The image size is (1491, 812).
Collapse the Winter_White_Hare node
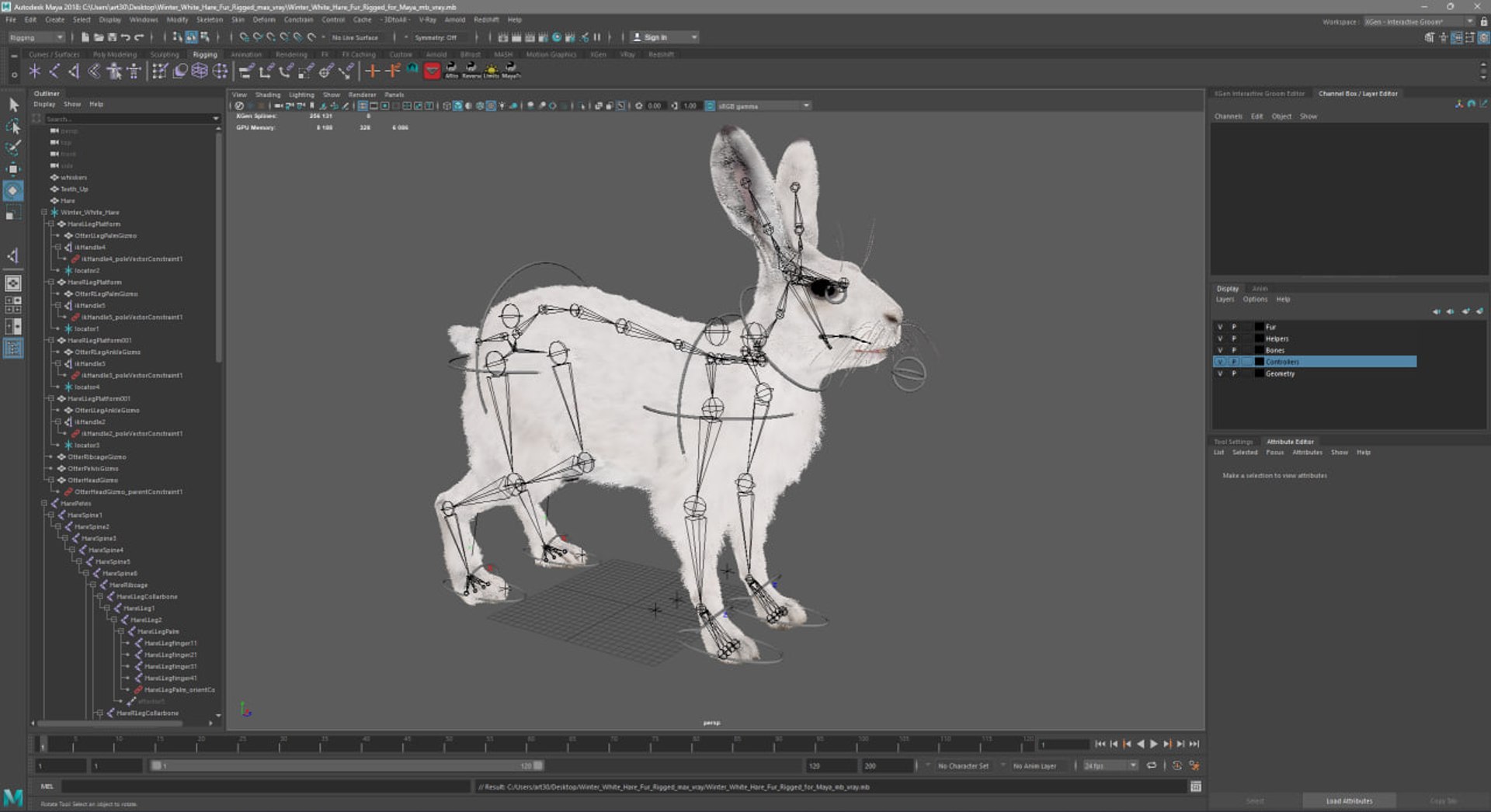[44, 212]
